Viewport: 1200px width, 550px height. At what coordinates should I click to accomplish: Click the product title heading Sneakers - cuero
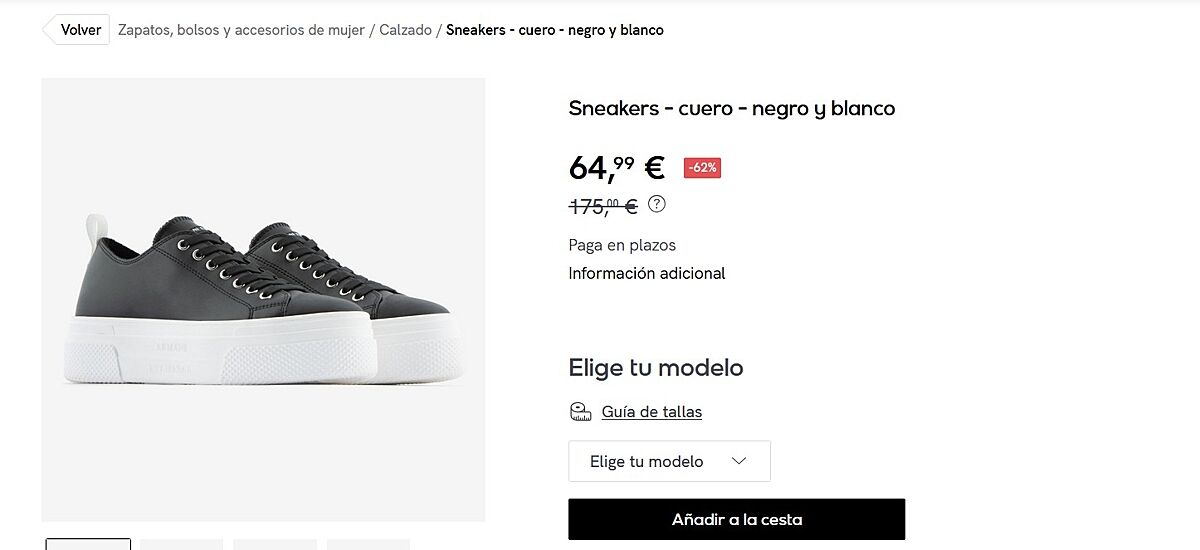[x=731, y=108]
